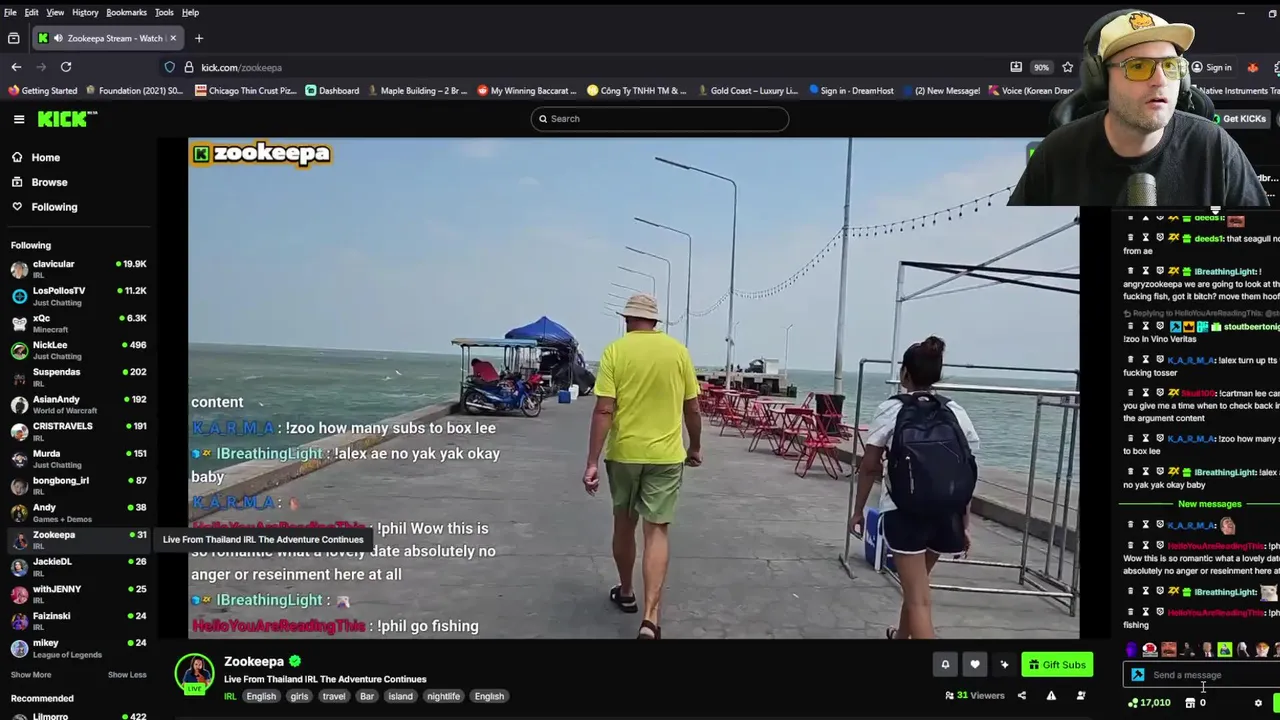Viewport: 1280px width, 720px height.
Task: Open the History menu
Action: click(85, 12)
